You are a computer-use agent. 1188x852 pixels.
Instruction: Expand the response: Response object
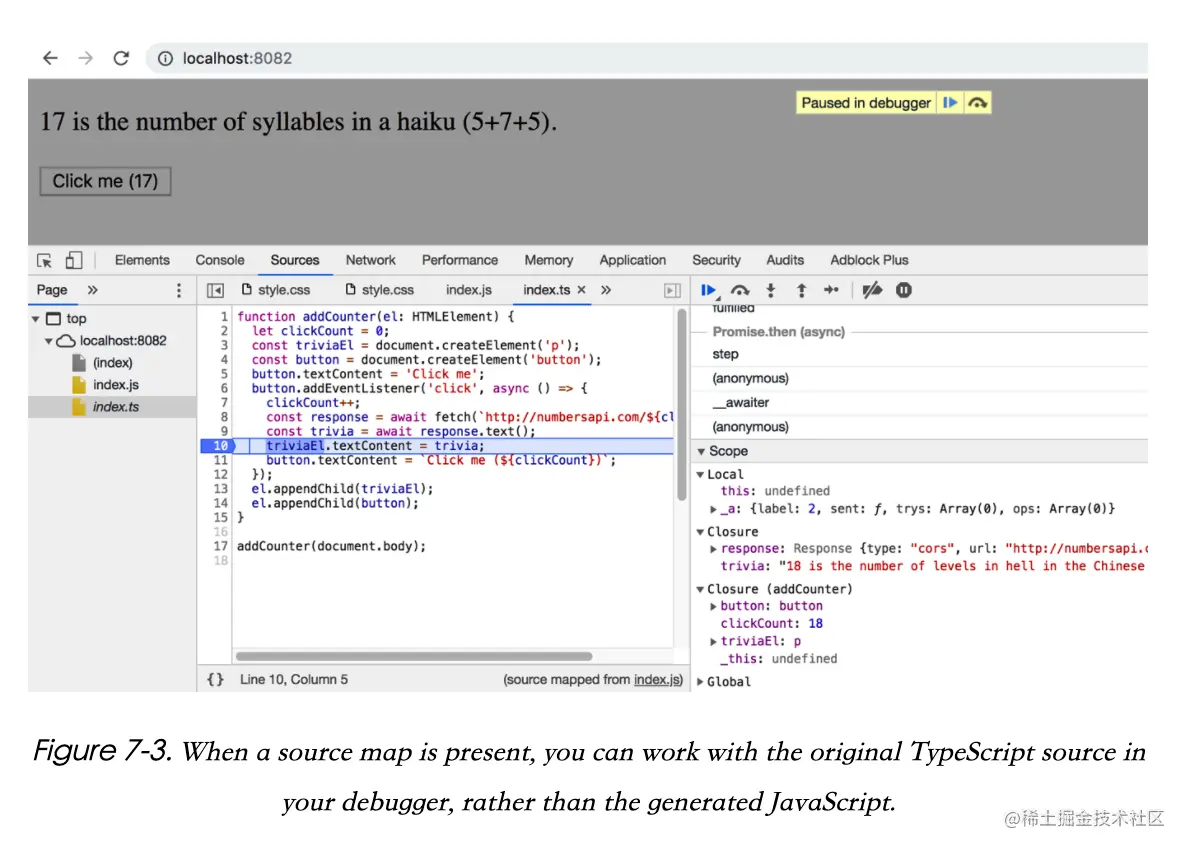coord(713,549)
